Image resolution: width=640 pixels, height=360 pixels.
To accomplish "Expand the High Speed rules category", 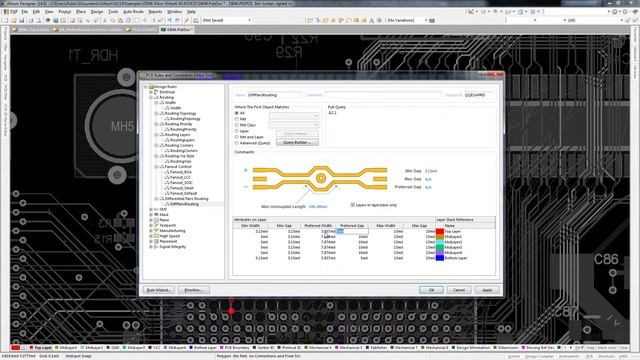I will (x=151, y=236).
